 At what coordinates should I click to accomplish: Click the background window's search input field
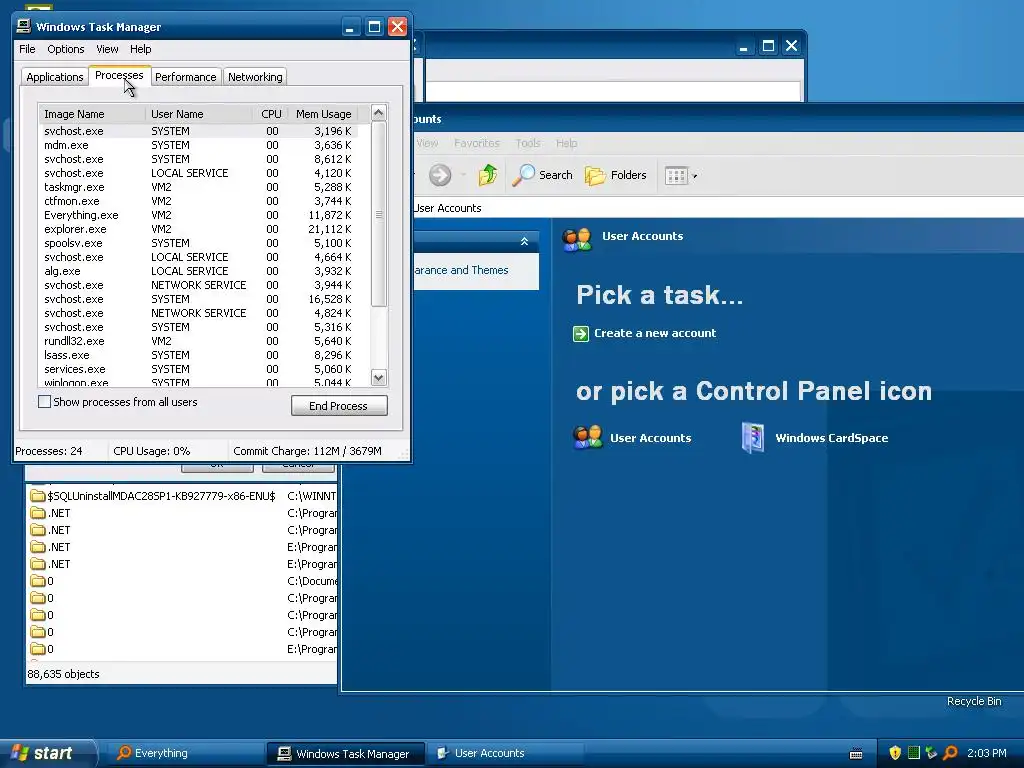(613, 91)
